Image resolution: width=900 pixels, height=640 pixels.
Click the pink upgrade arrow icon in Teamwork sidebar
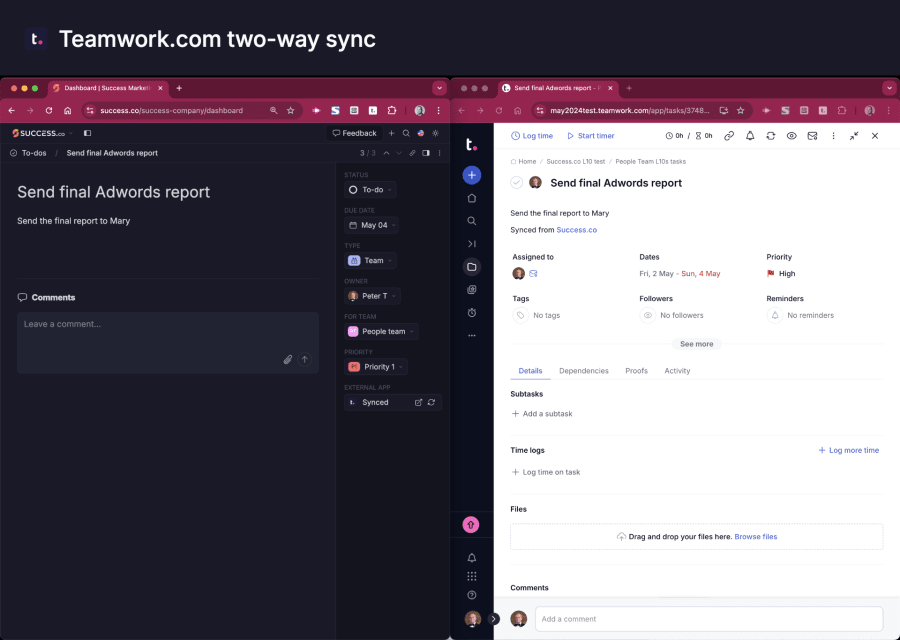click(x=471, y=525)
